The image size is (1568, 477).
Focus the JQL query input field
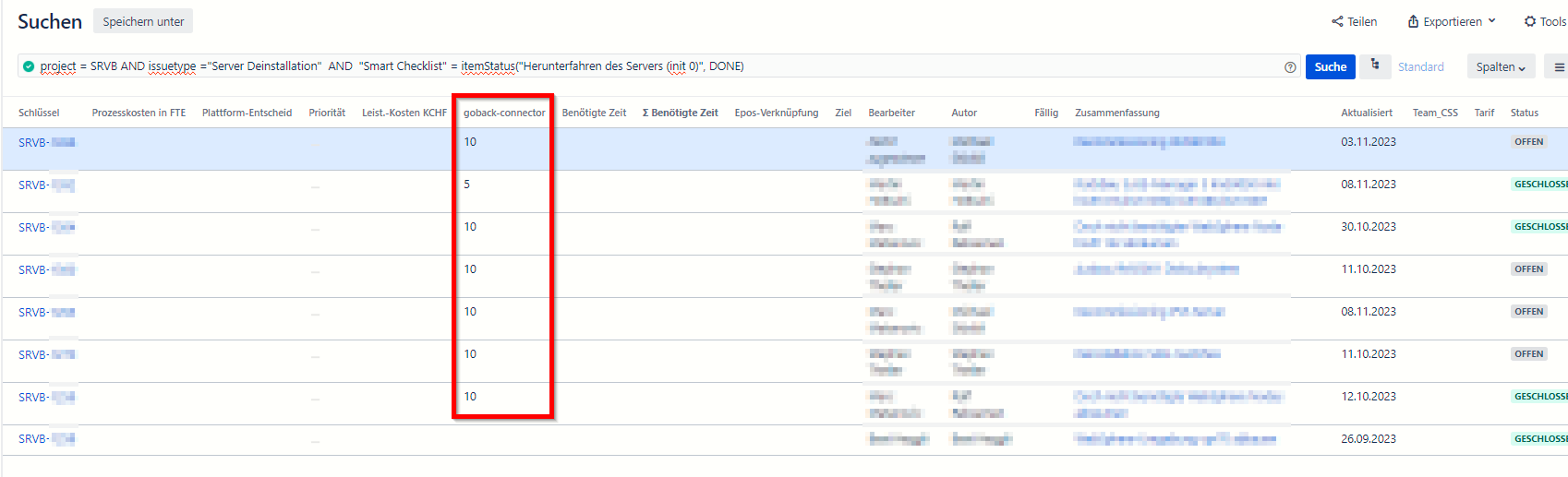(x=659, y=66)
